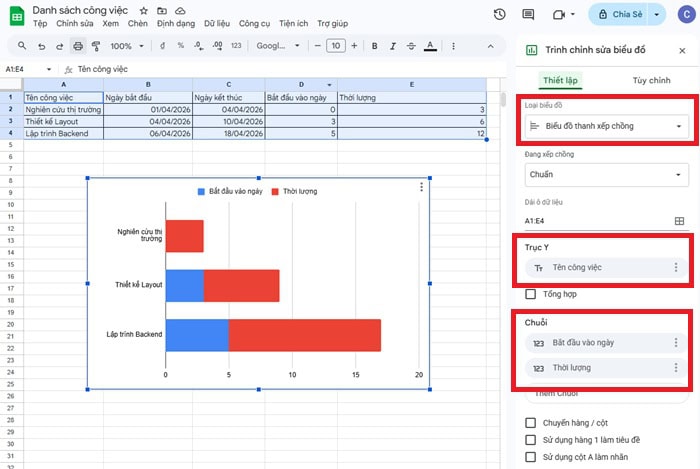This screenshot has height=469, width=700.
Task: Enable the Tổng hợp checkbox
Action: coord(531,294)
